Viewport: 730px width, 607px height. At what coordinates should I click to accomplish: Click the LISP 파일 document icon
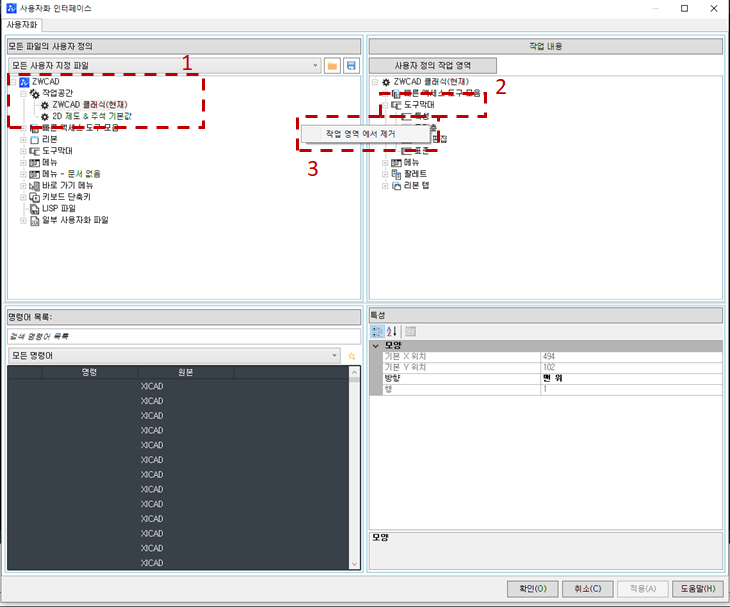pyautogui.click(x=34, y=209)
